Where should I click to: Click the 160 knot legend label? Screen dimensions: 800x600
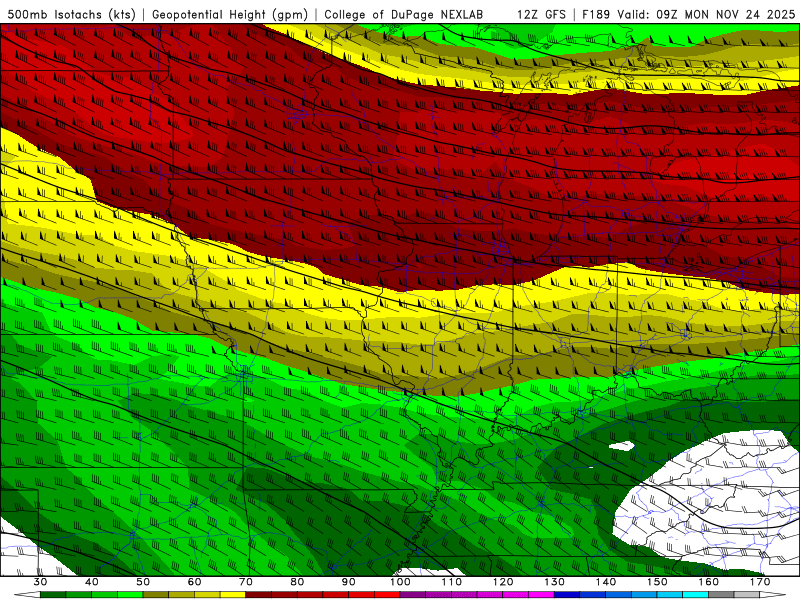[x=709, y=582]
